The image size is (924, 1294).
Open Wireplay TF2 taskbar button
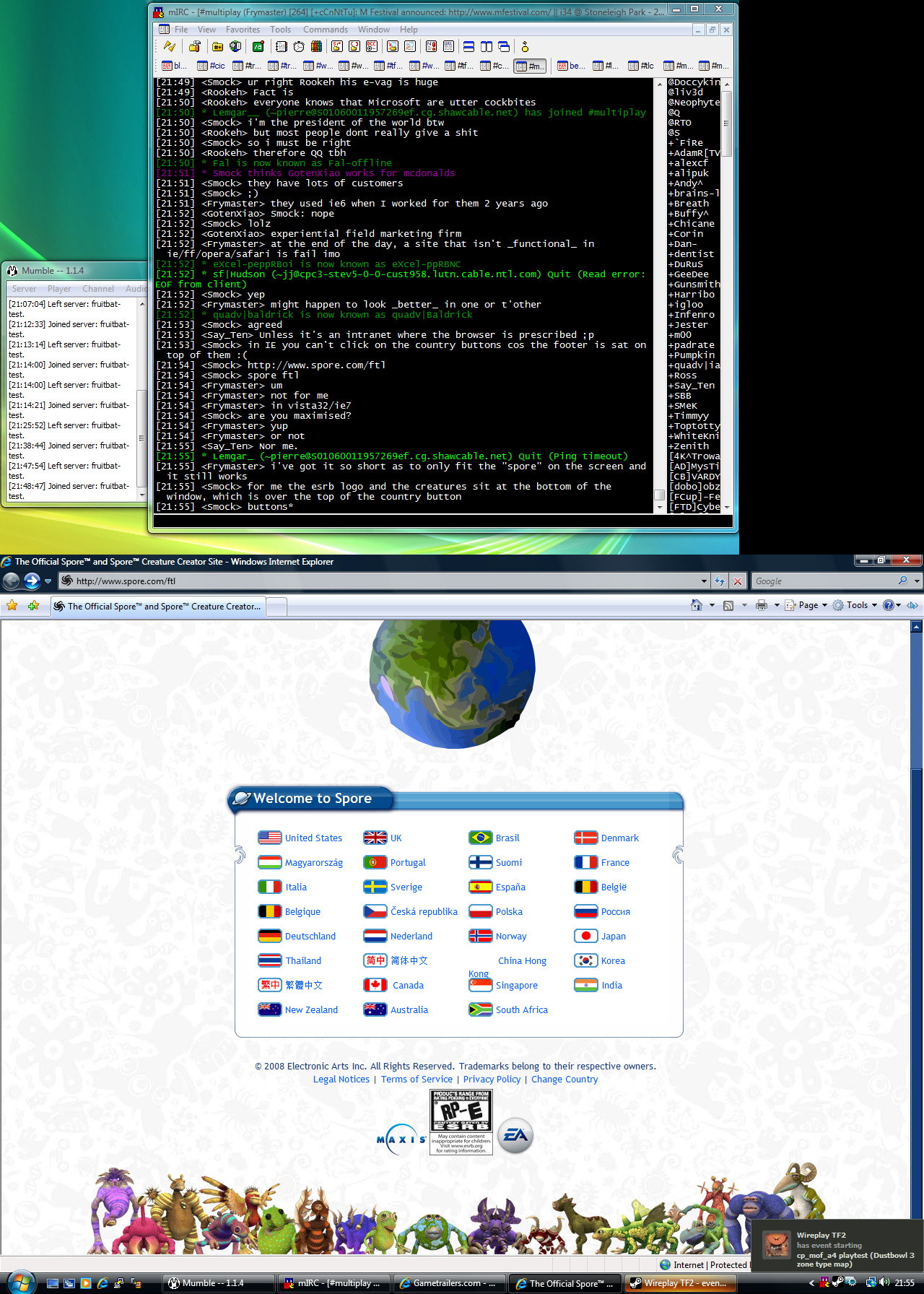(x=679, y=1283)
